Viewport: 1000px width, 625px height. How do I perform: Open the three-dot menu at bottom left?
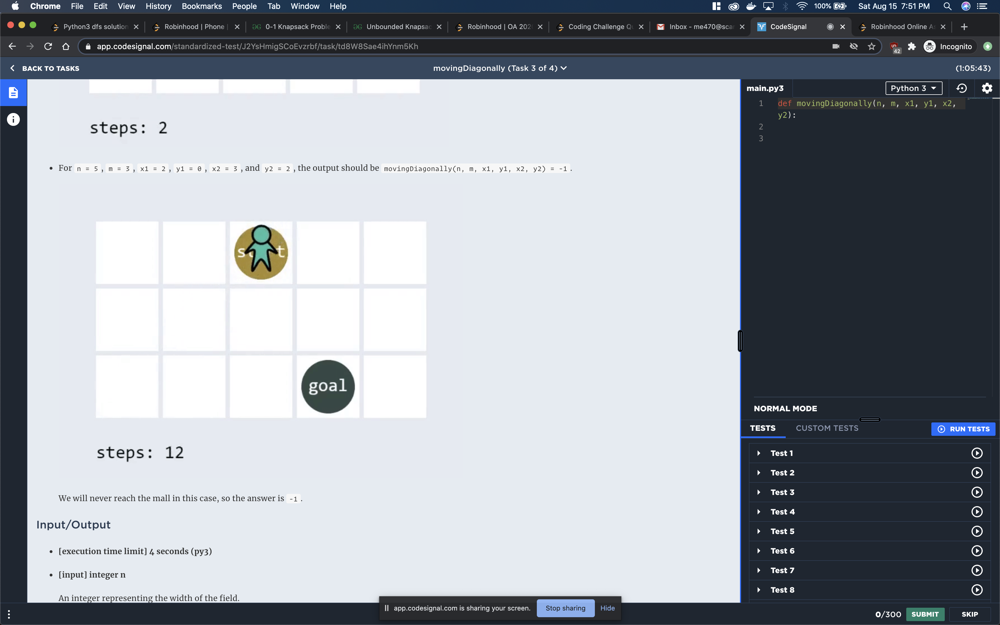tap(9, 614)
